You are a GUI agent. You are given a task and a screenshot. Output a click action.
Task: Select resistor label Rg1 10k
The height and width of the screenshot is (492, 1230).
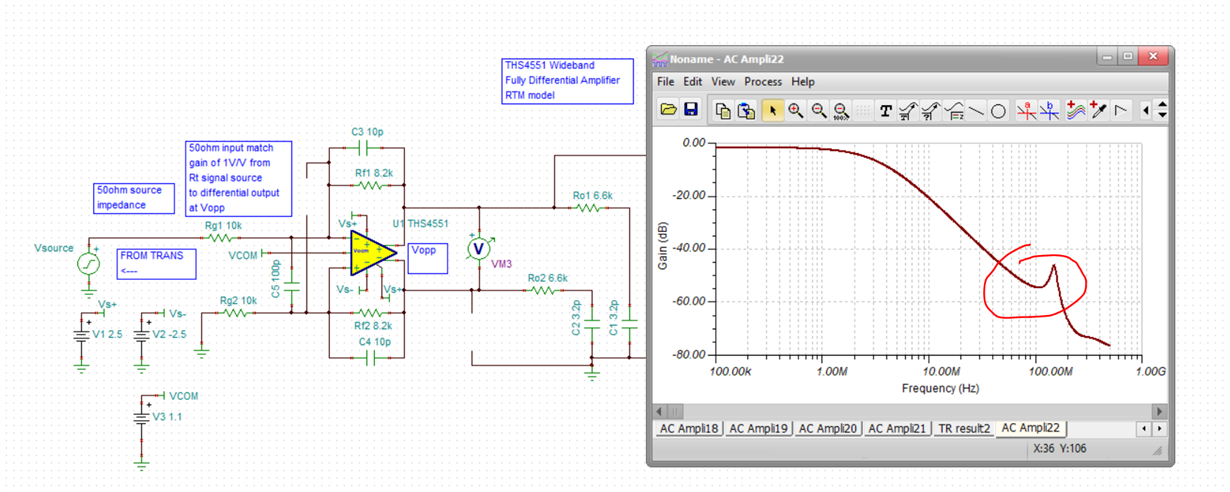tap(223, 226)
